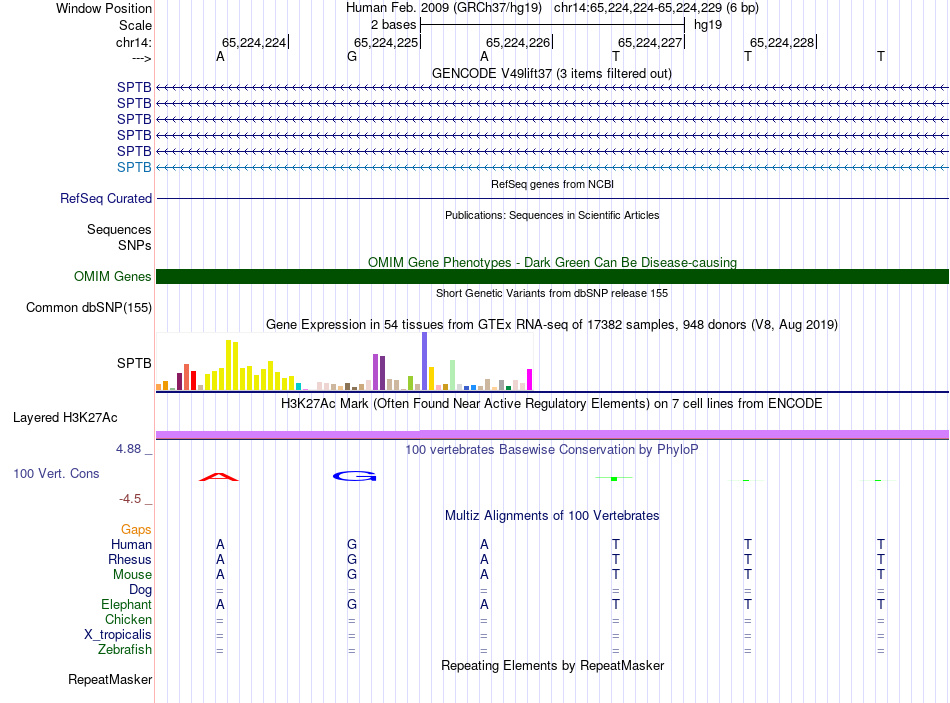
Task: Click the red A conservation logo letter
Action: point(219,477)
